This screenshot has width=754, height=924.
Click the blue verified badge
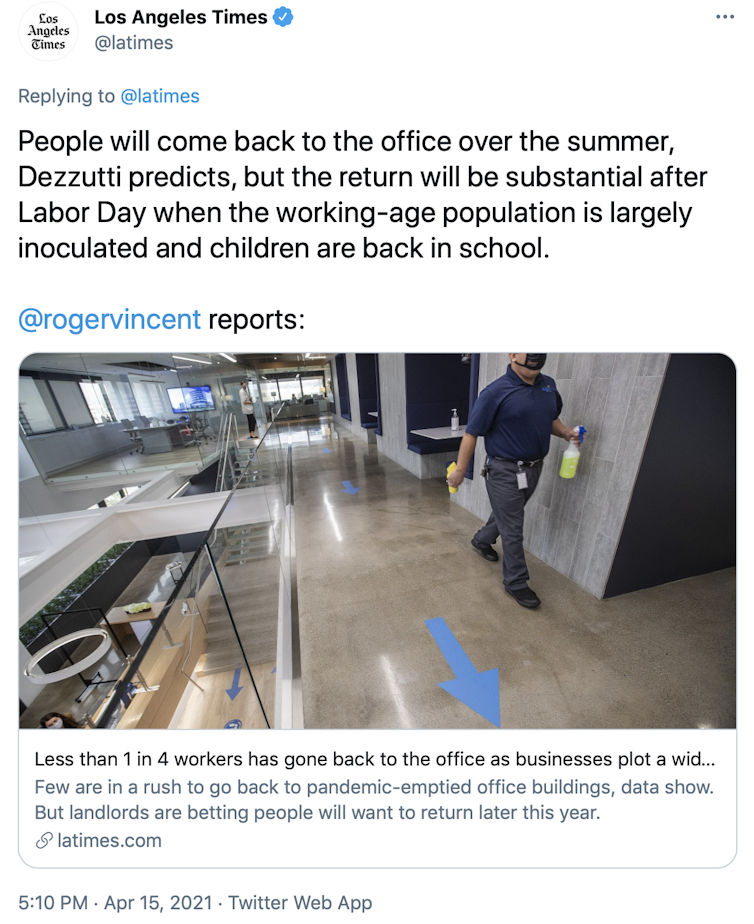pos(284,18)
